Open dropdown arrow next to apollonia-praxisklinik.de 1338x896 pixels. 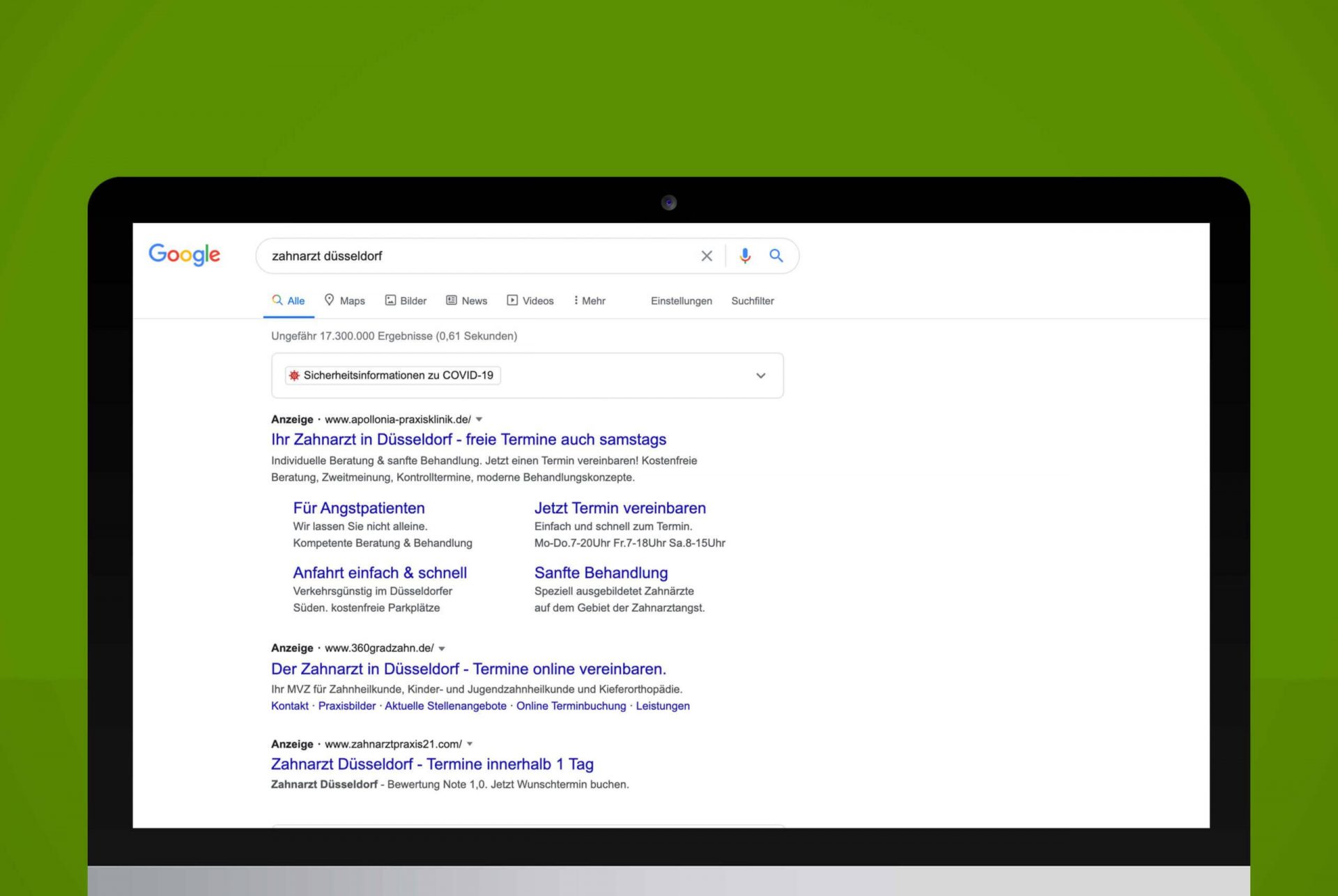pos(479,419)
